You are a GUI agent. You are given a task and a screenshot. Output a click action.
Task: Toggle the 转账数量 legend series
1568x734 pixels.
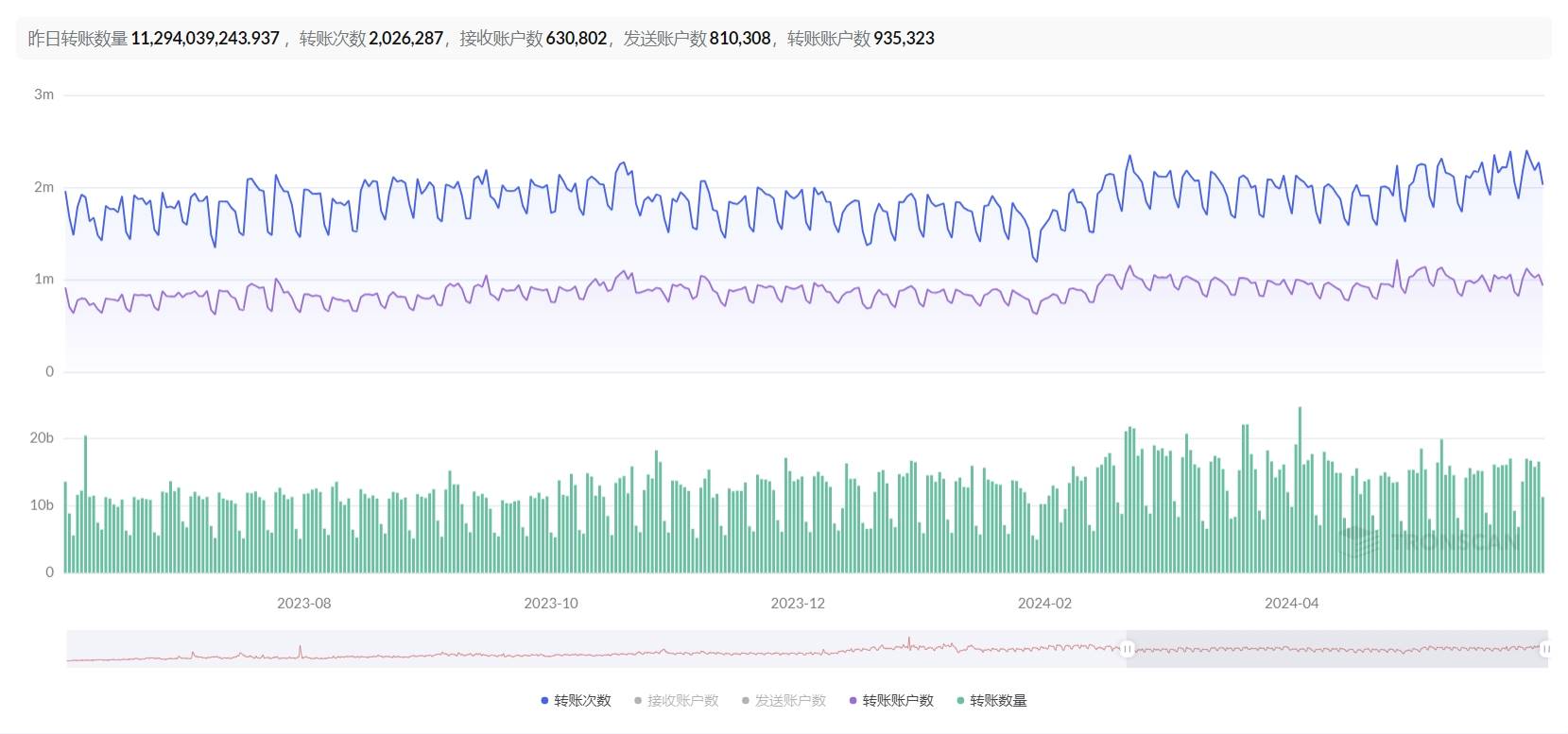point(991,701)
